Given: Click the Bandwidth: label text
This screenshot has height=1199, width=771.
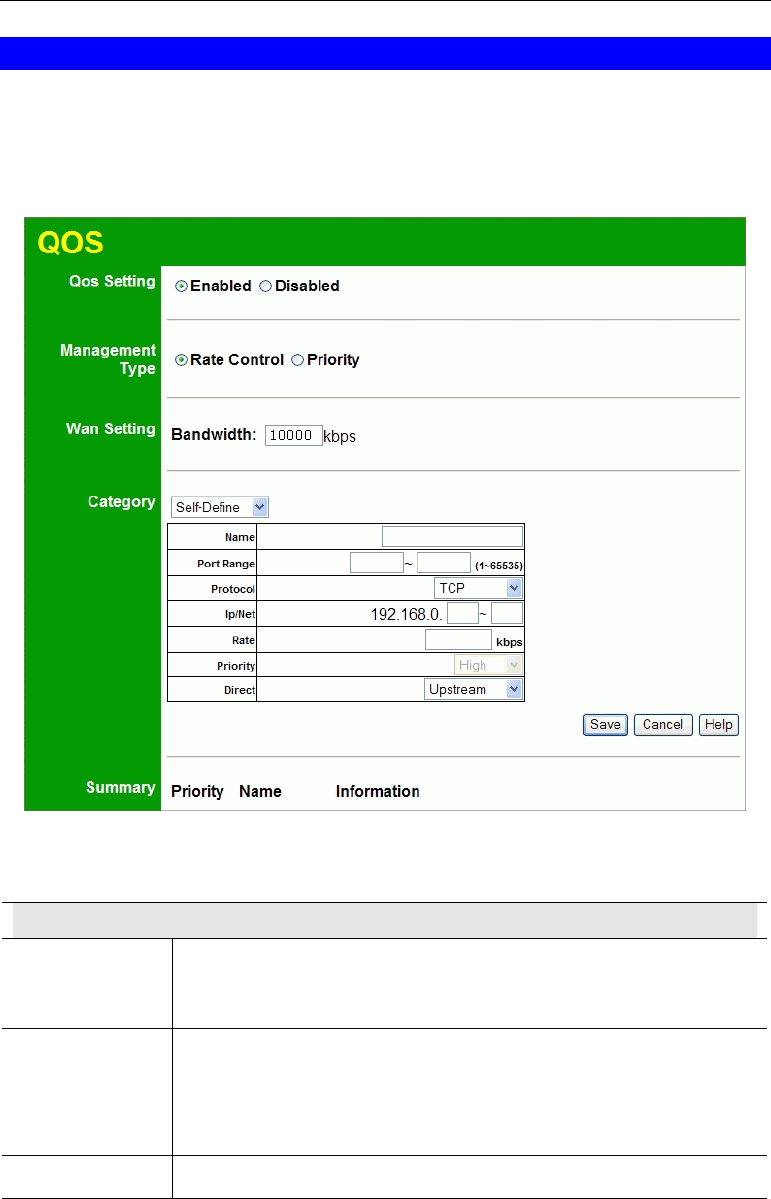Looking at the screenshot, I should 213,435.
